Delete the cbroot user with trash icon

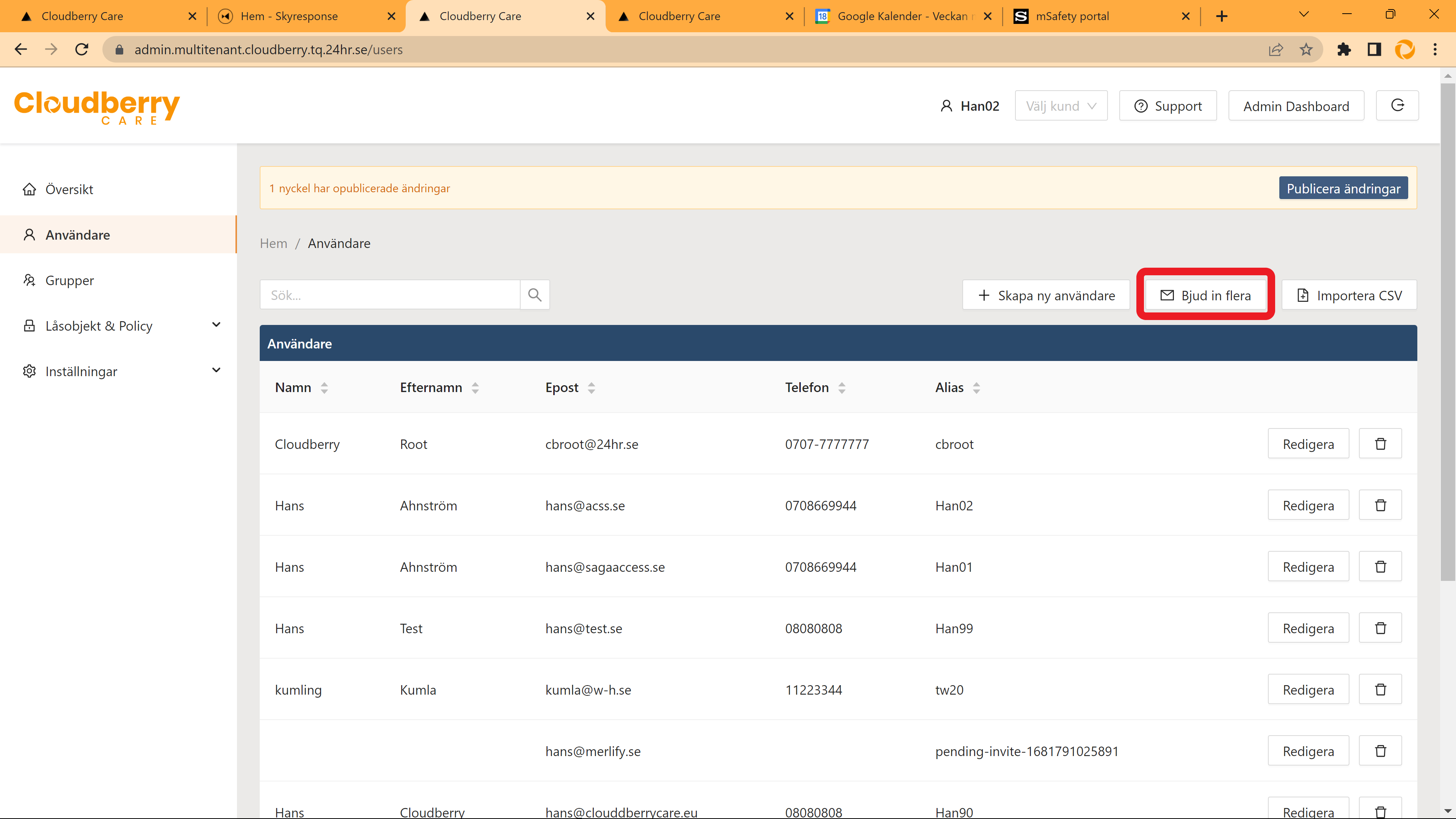coord(1380,444)
